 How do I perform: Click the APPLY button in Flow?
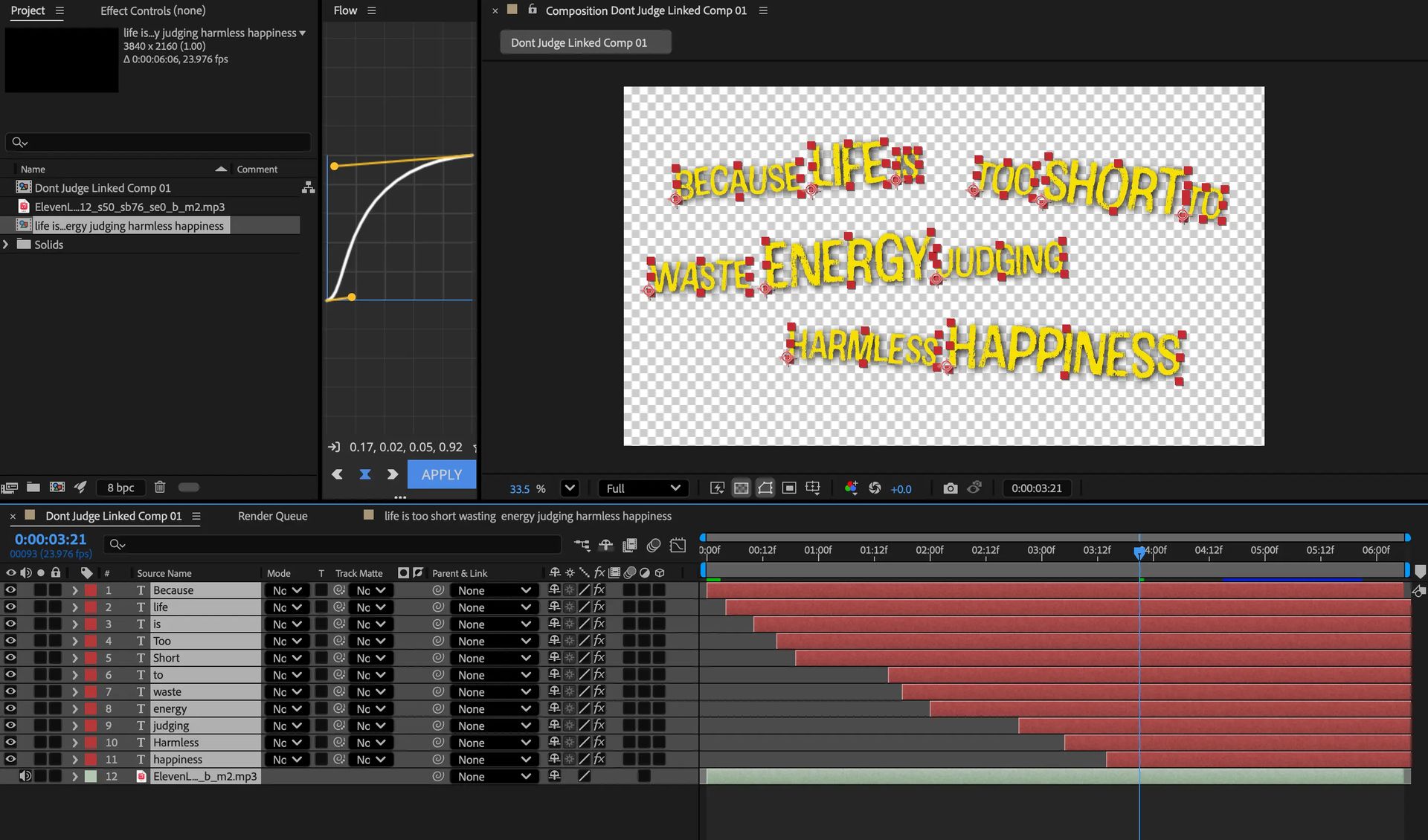(x=441, y=474)
